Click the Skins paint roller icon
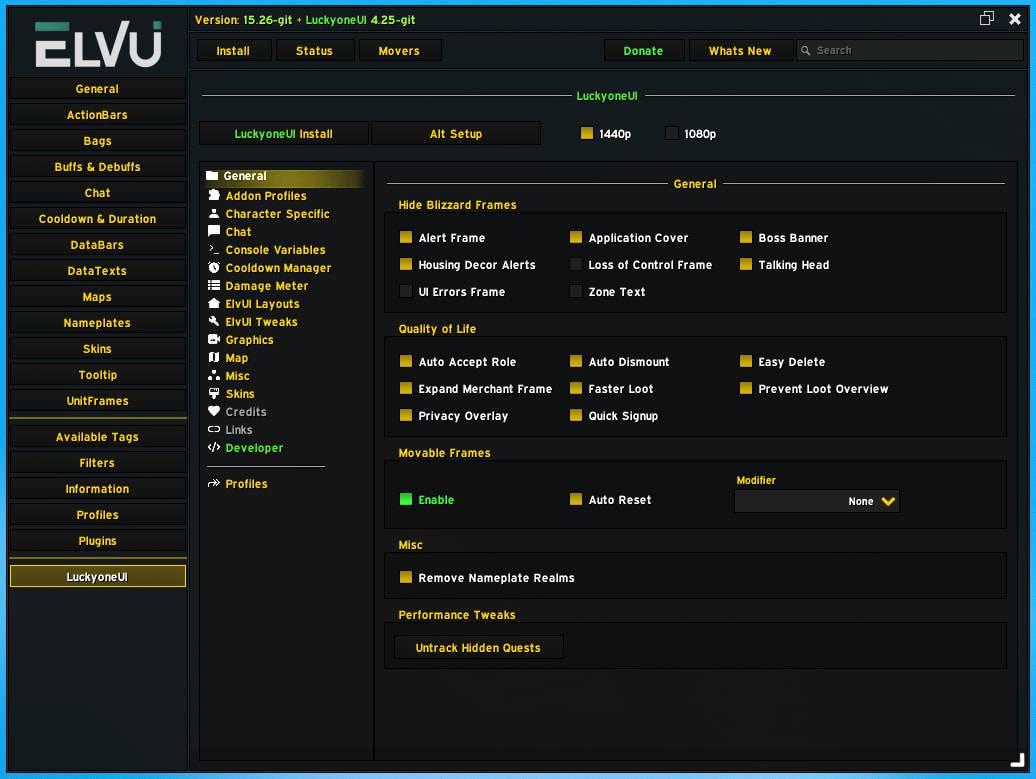Viewport: 1036px width, 779px height. [214, 393]
